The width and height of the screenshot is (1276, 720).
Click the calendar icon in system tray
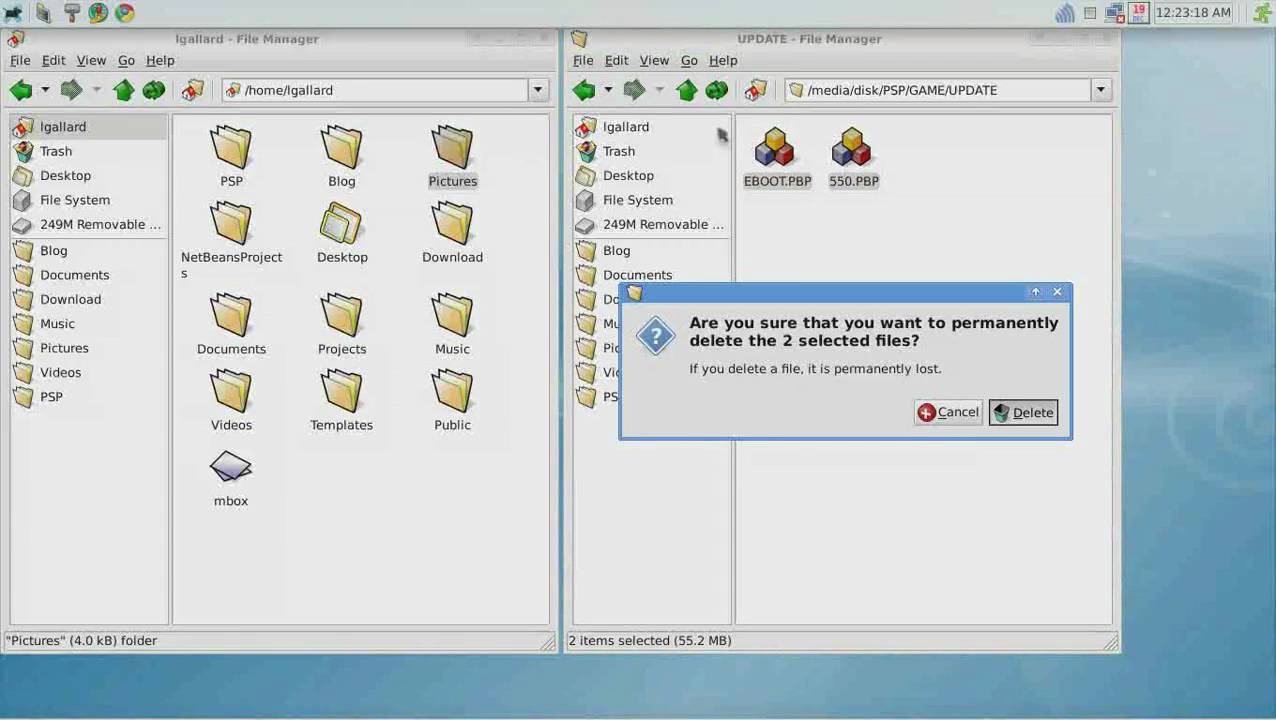pos(1138,13)
